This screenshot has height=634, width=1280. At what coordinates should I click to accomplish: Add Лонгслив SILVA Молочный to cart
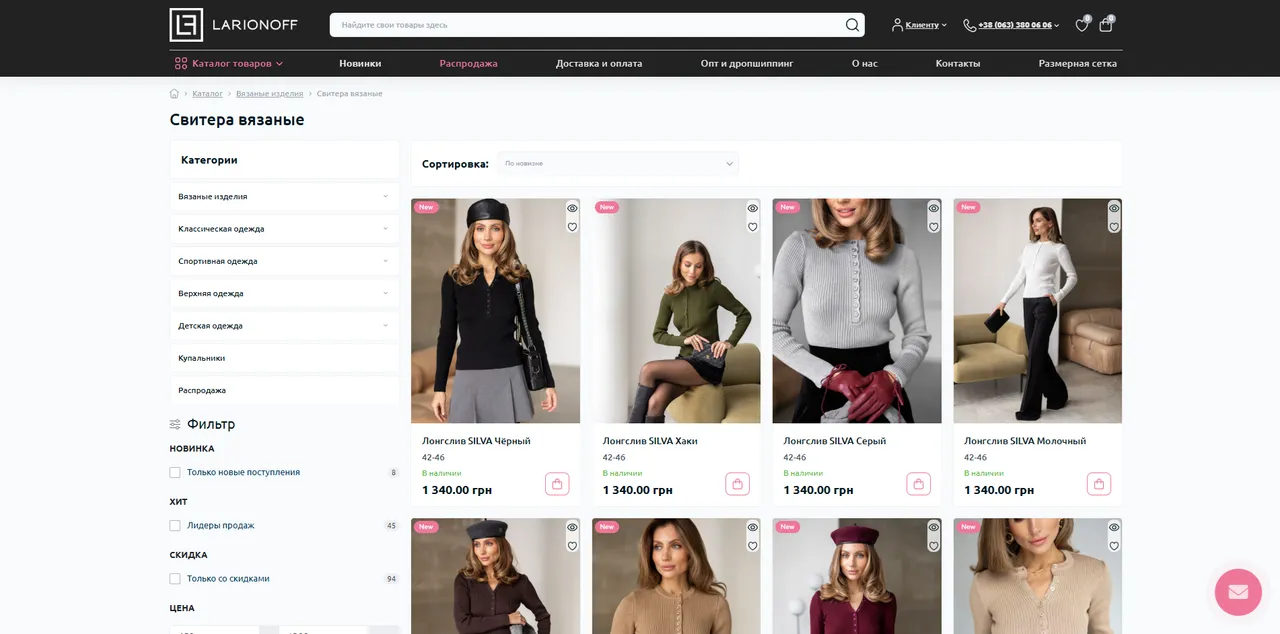[1099, 484]
